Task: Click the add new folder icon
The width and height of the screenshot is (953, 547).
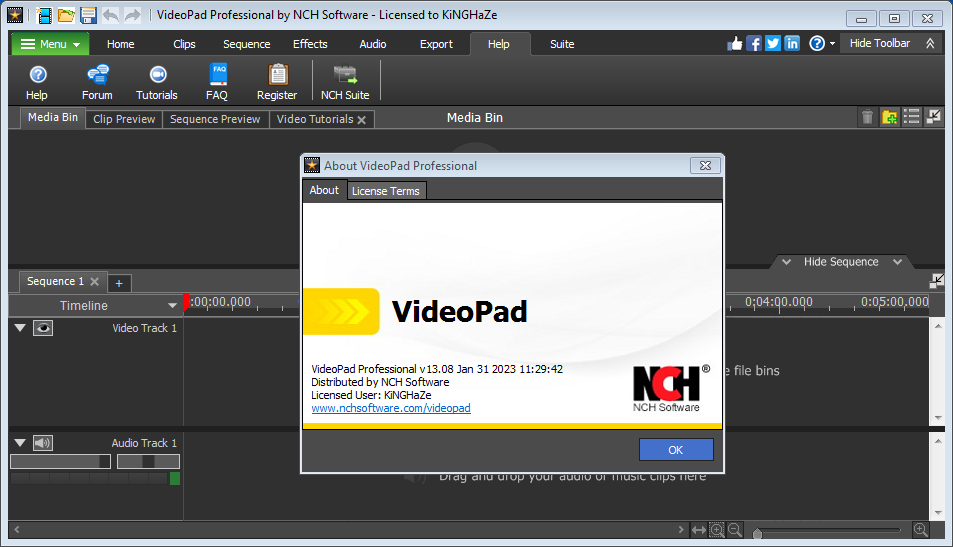Action: [x=890, y=117]
